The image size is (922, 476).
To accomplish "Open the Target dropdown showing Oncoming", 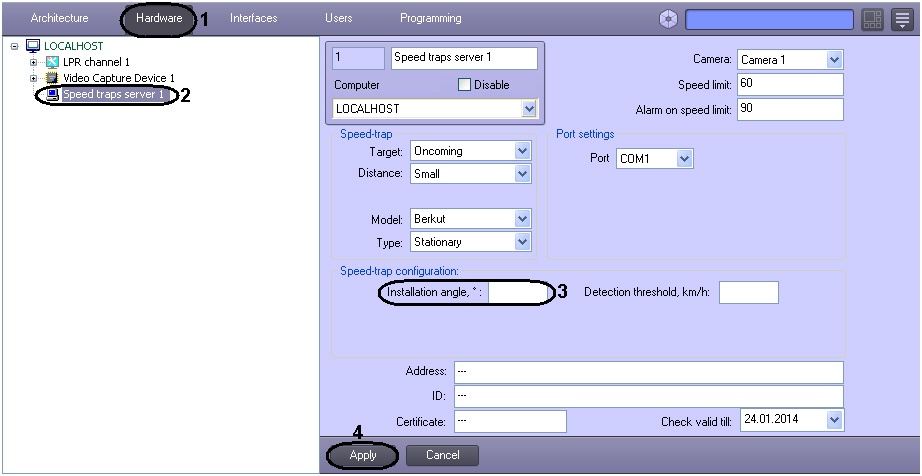I will 521,151.
